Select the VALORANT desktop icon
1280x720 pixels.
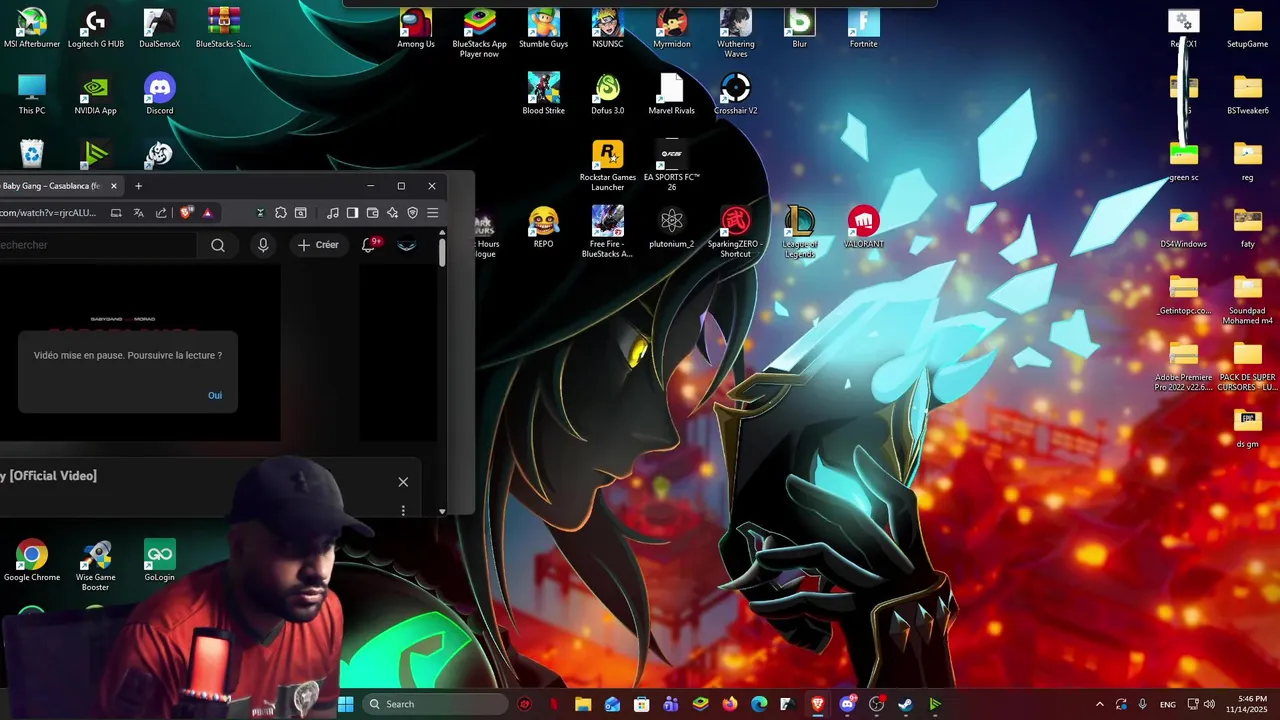tap(863, 228)
